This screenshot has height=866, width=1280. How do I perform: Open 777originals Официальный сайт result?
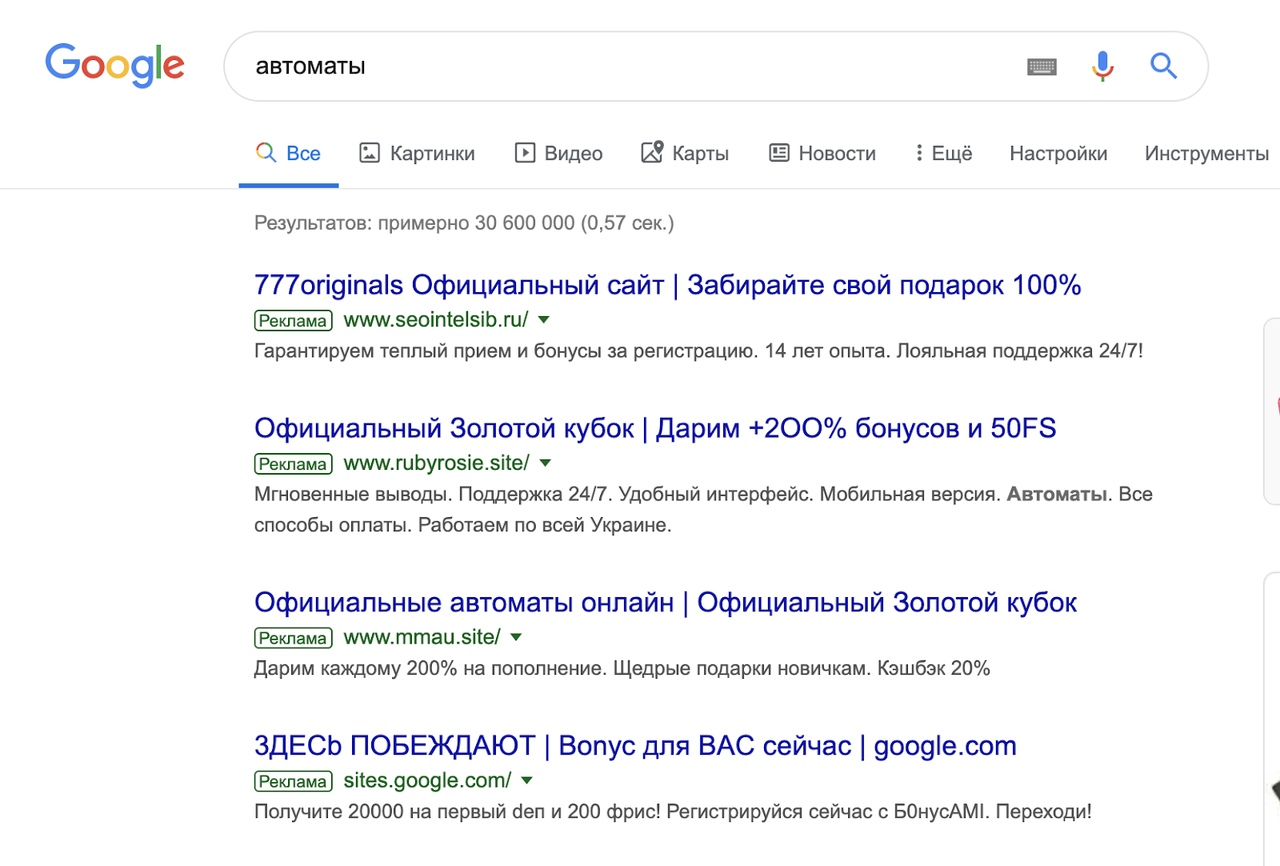click(668, 285)
